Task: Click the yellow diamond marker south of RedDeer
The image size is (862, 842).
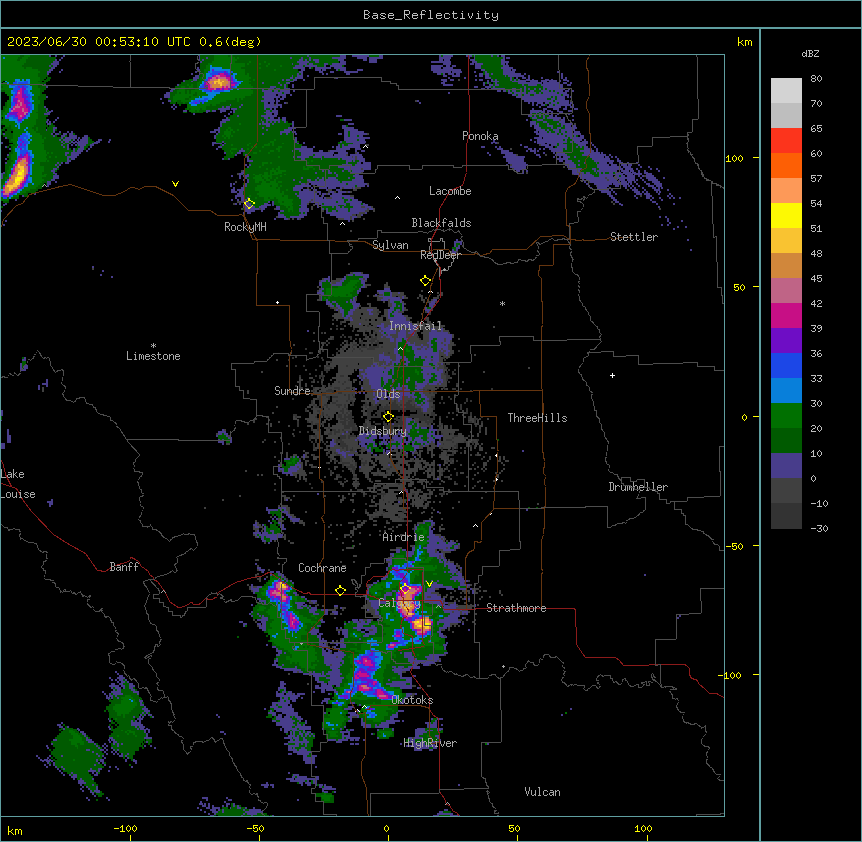Action: click(425, 281)
